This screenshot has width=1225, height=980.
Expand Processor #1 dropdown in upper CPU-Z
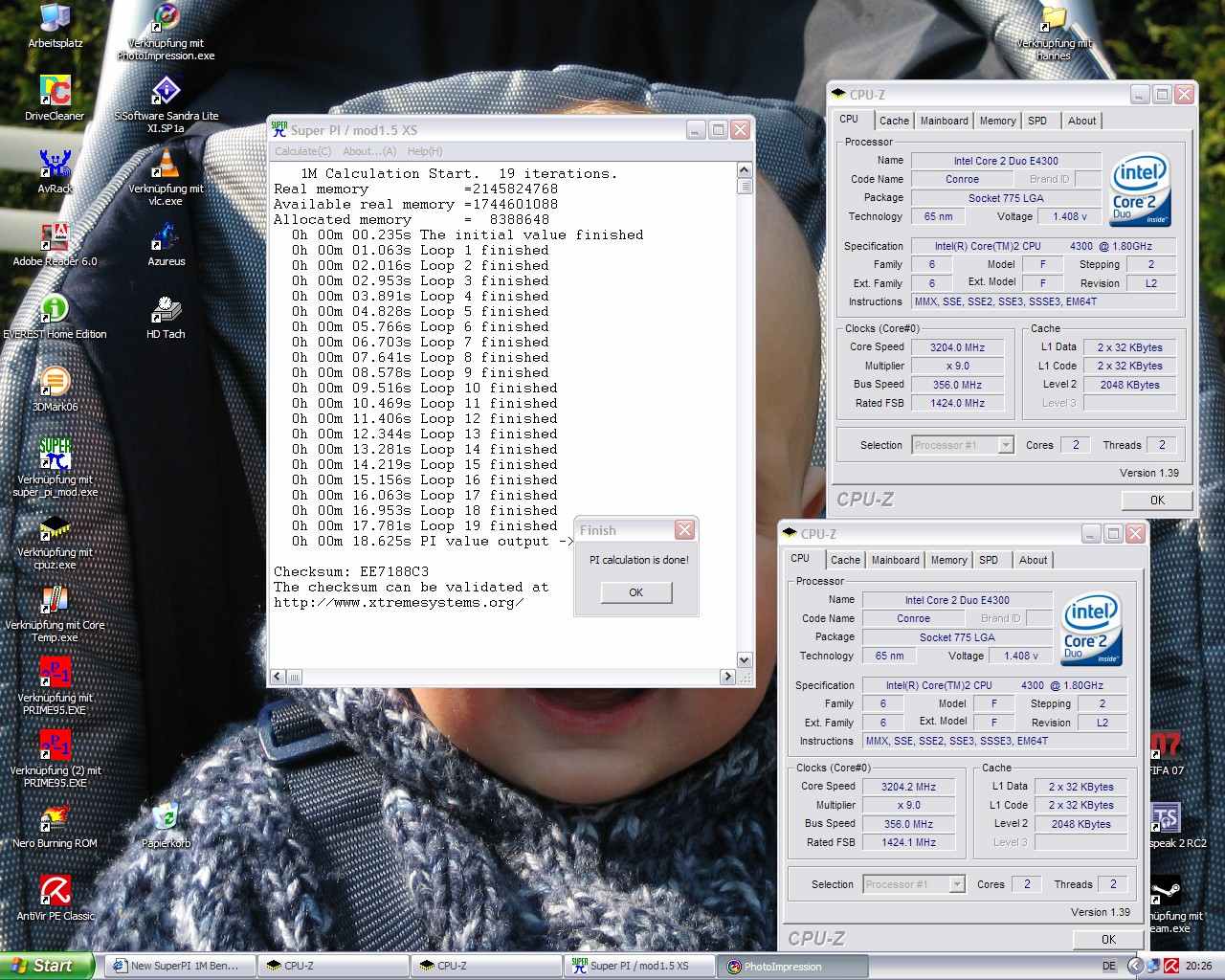click(1005, 445)
